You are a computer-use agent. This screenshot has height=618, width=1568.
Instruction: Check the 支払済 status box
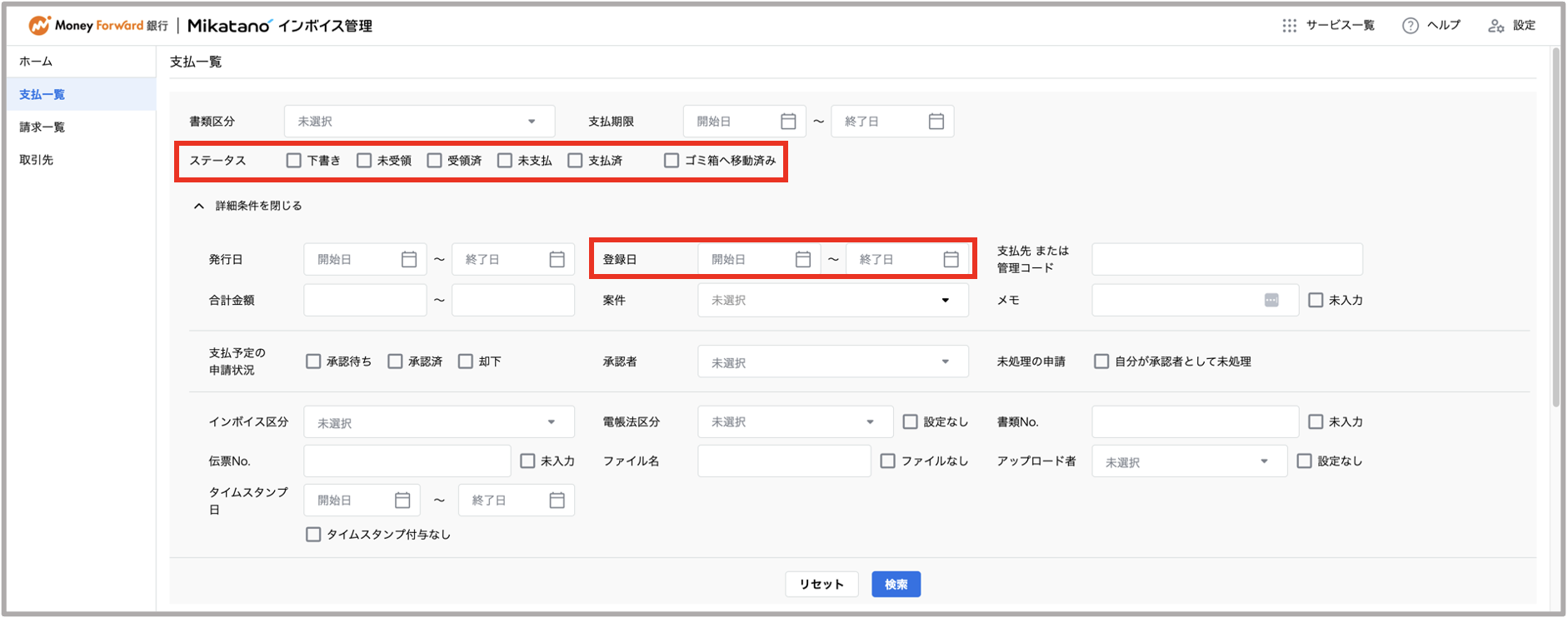pos(576,161)
